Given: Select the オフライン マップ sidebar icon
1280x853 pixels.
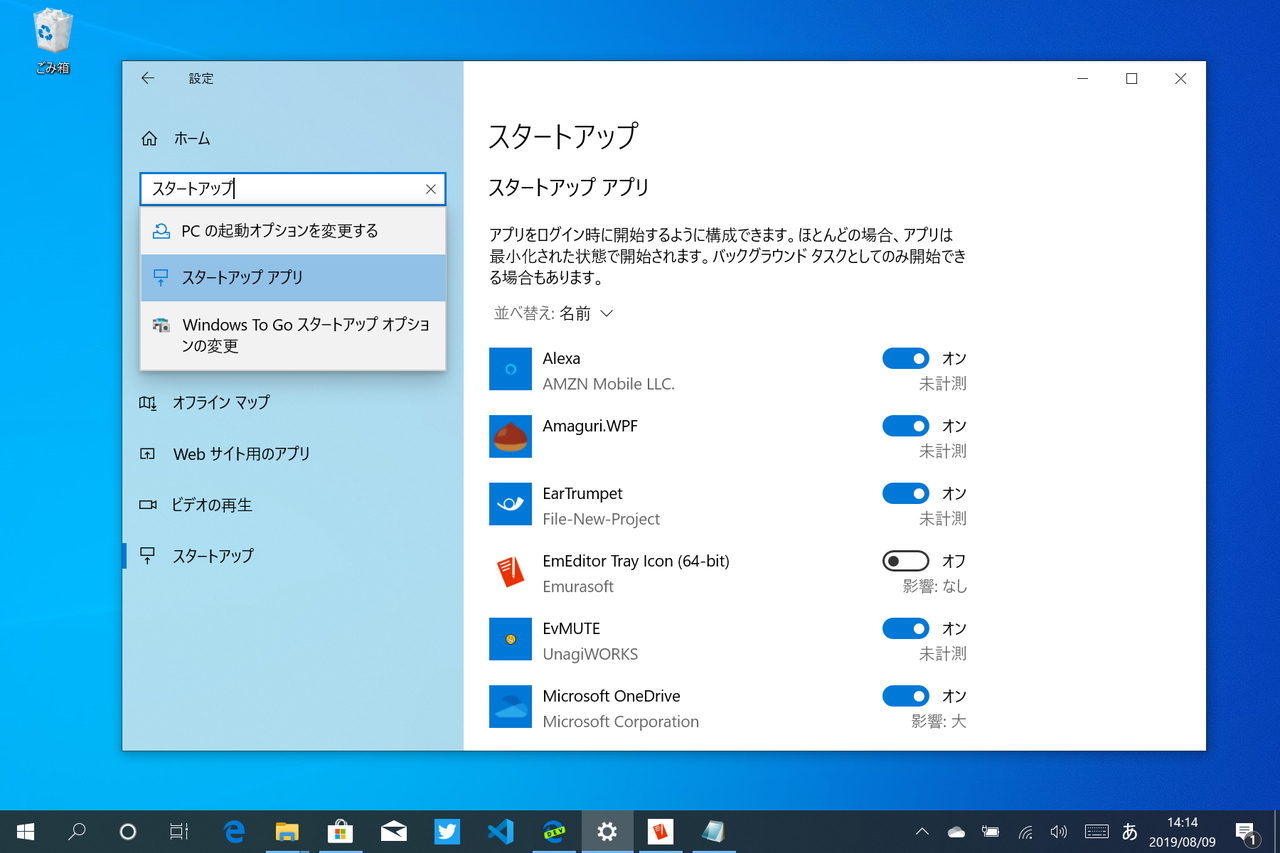Looking at the screenshot, I should pyautogui.click(x=148, y=402).
